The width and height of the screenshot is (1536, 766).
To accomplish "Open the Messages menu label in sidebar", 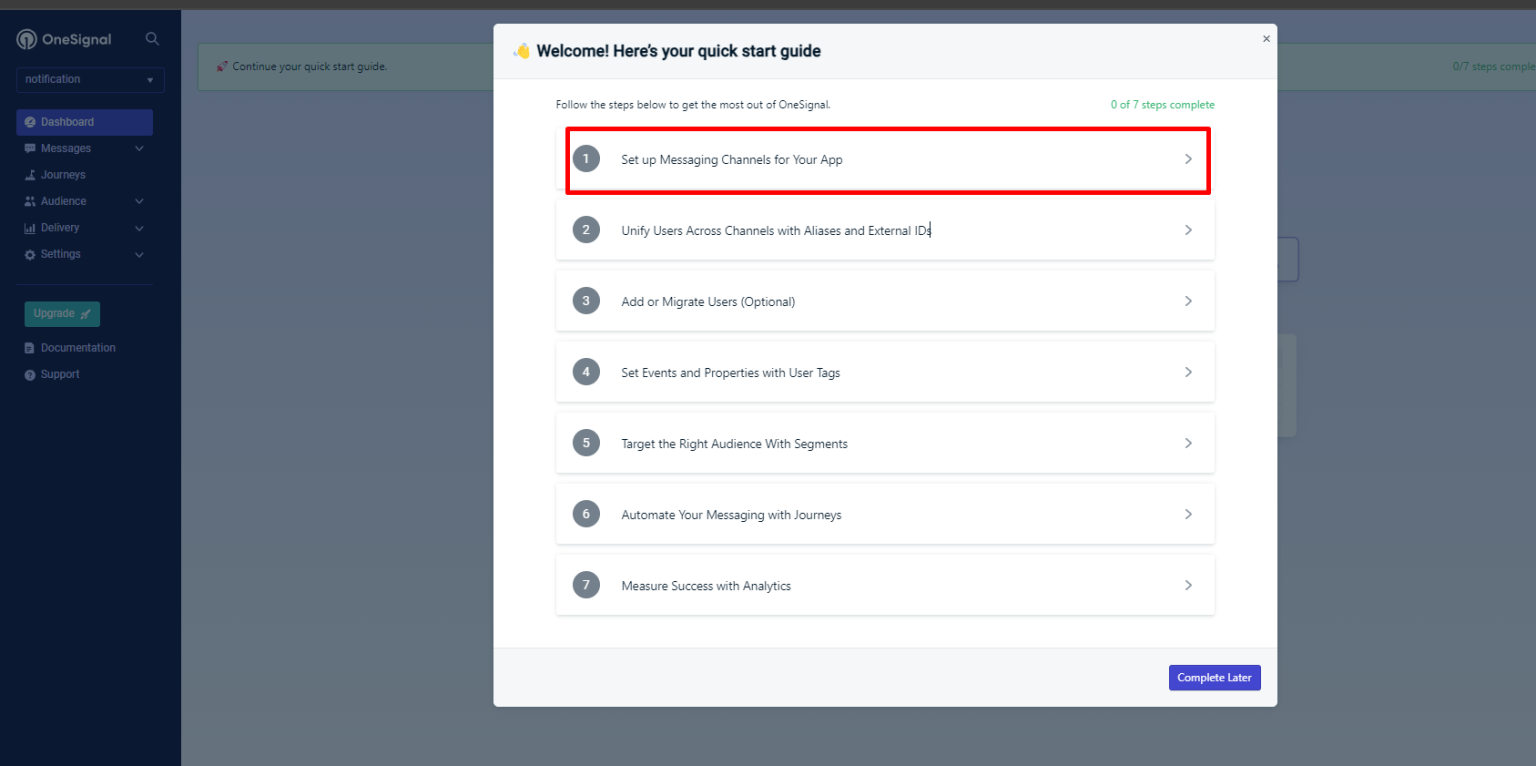I will [x=66, y=148].
